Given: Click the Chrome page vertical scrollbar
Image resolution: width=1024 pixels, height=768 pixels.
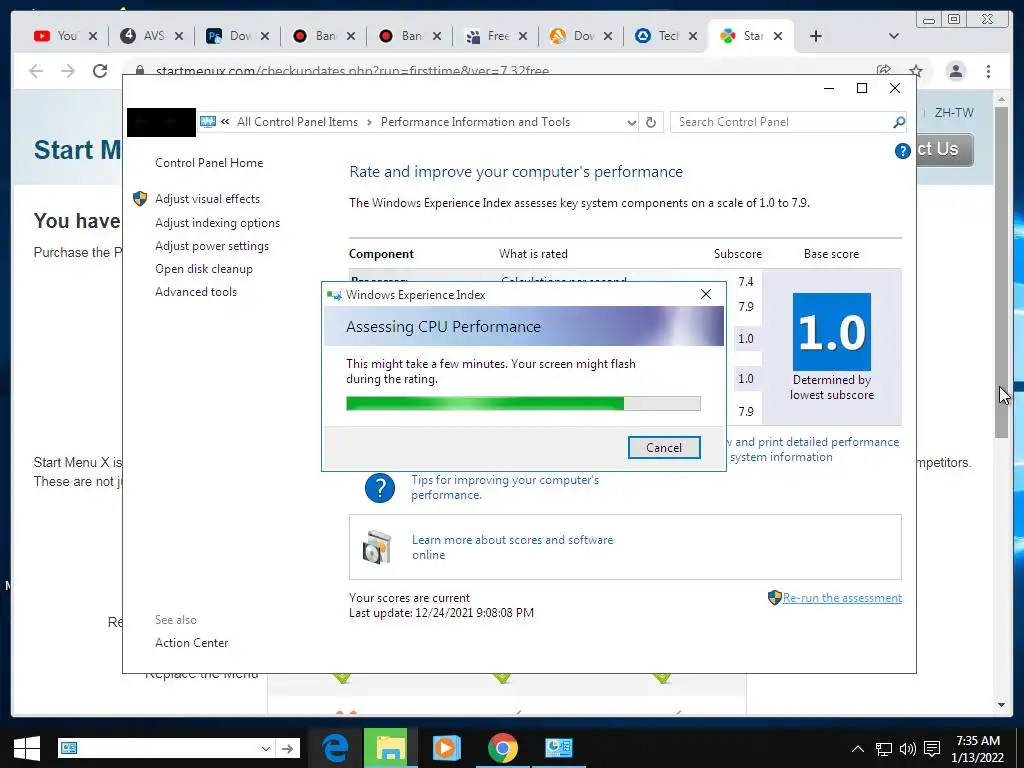Looking at the screenshot, I should coord(1001,272).
